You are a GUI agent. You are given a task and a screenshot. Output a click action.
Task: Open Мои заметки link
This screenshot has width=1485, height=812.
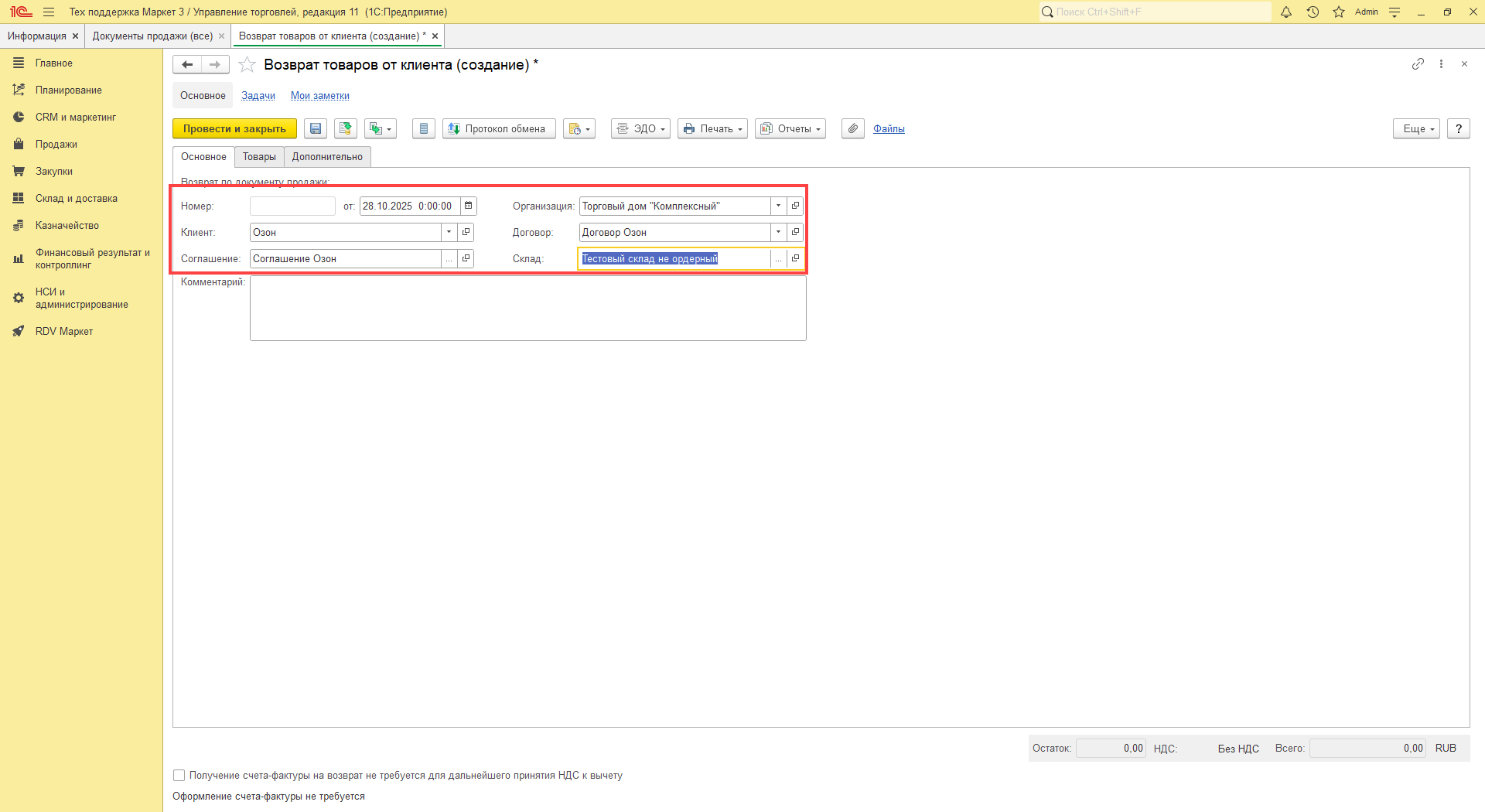click(x=320, y=96)
